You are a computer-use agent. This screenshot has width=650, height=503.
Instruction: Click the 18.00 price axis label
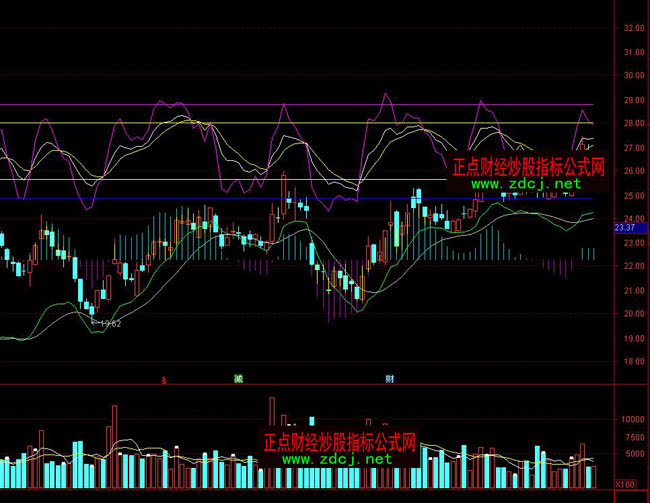pyautogui.click(x=632, y=363)
